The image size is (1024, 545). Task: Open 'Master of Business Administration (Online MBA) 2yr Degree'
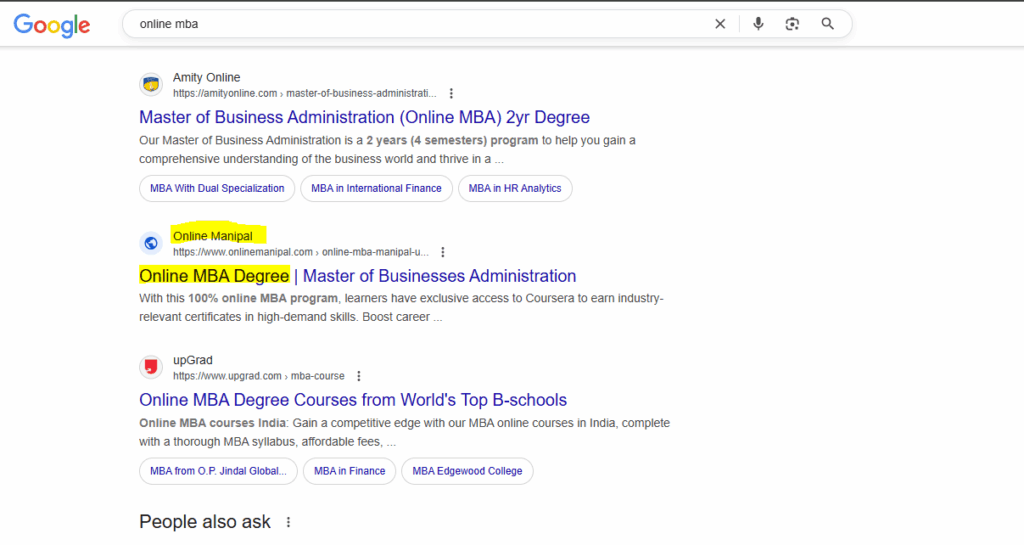(364, 117)
